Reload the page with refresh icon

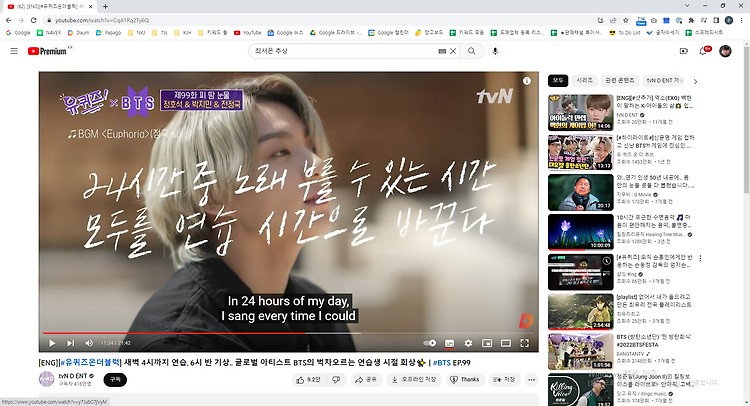[x=33, y=20]
